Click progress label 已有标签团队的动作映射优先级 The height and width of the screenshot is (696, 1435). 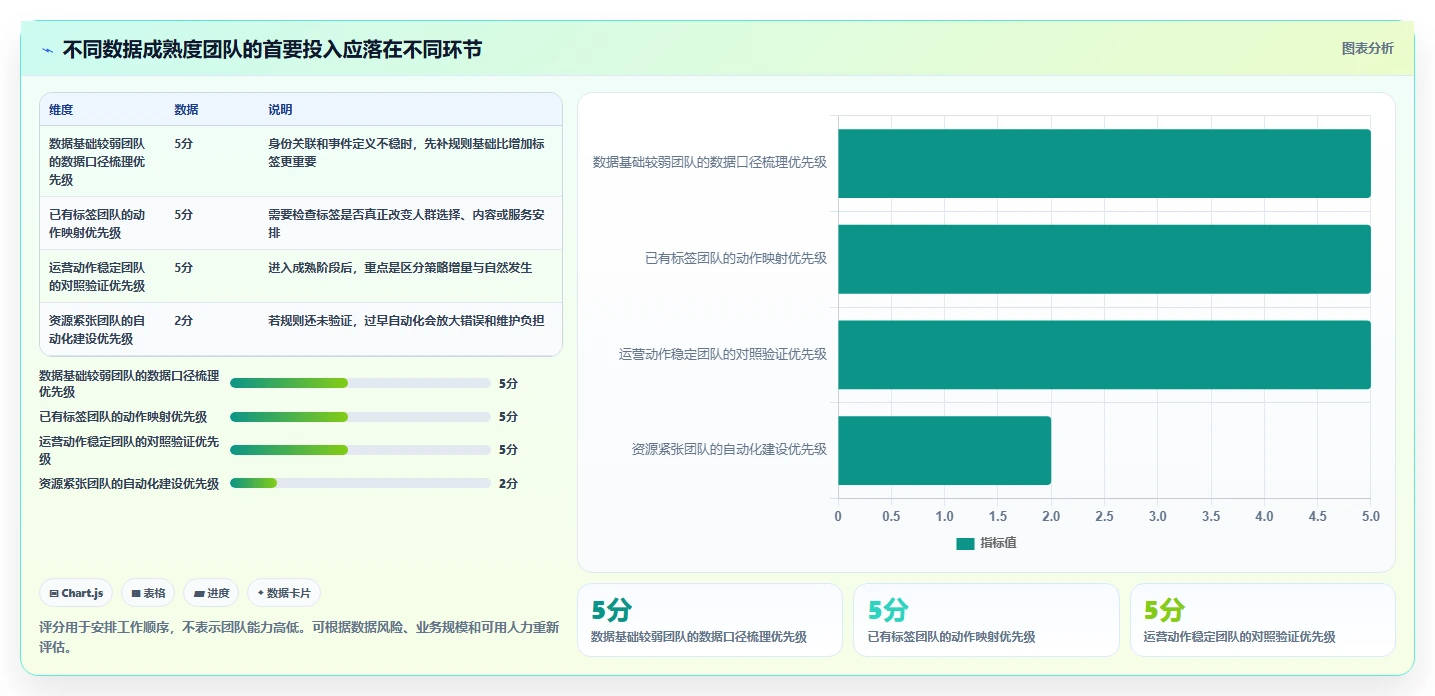pos(123,417)
